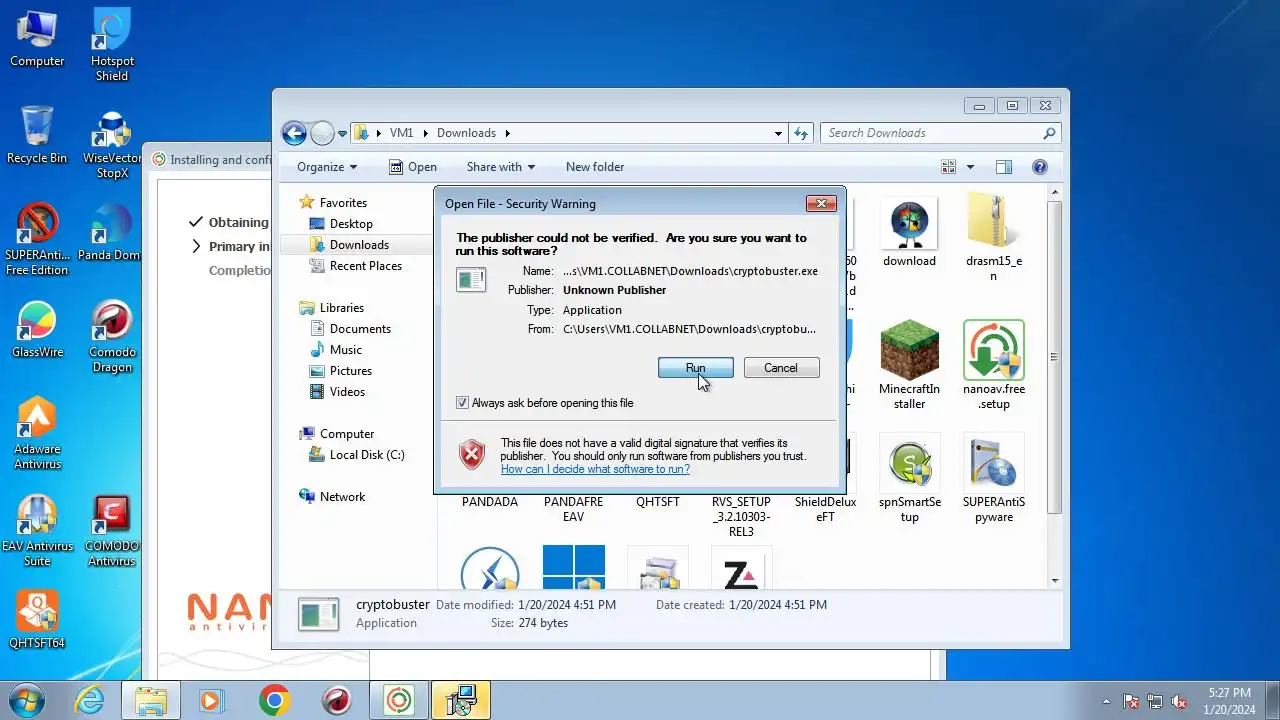Close the Open File Security Warning dialog
1280x720 pixels.
tap(821, 204)
